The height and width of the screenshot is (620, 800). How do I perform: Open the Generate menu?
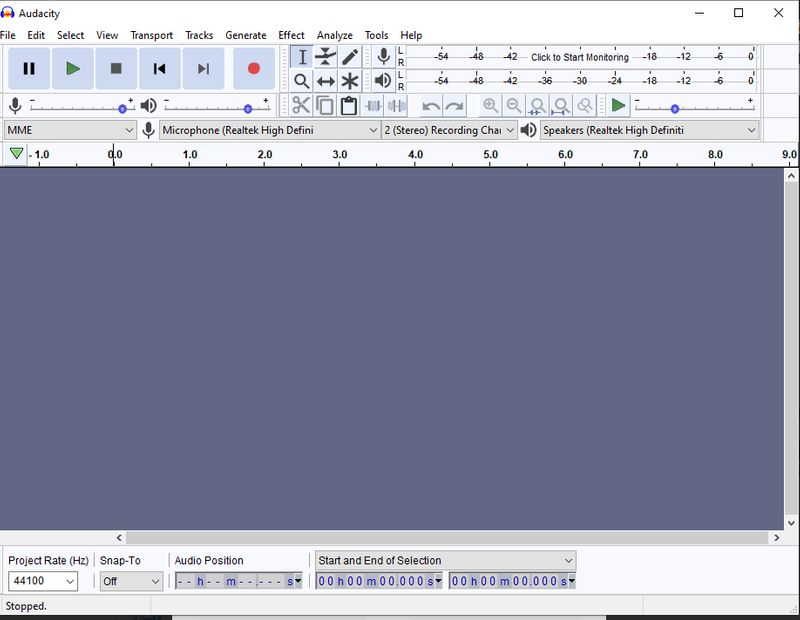(x=246, y=34)
